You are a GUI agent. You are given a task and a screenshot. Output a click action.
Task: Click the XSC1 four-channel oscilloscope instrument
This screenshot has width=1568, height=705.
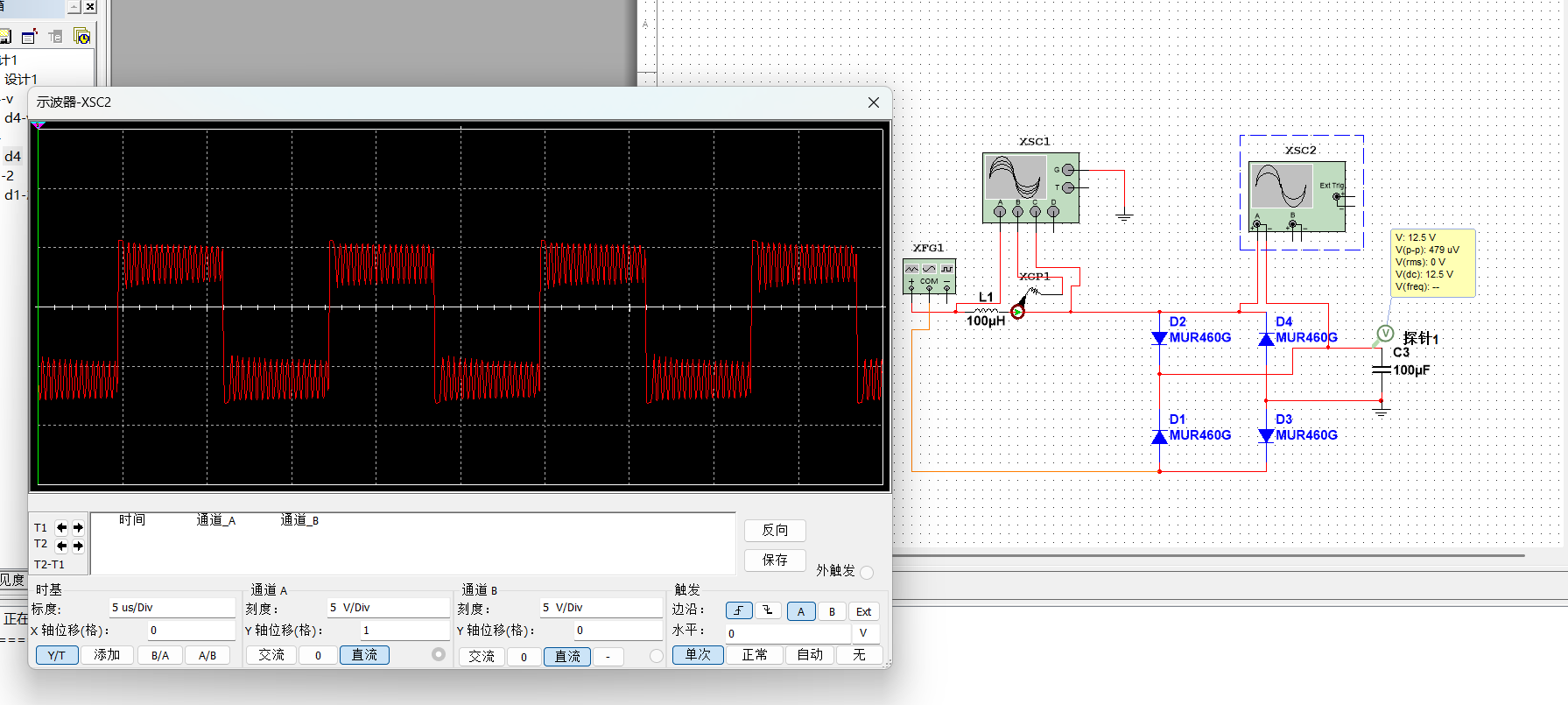[1030, 187]
